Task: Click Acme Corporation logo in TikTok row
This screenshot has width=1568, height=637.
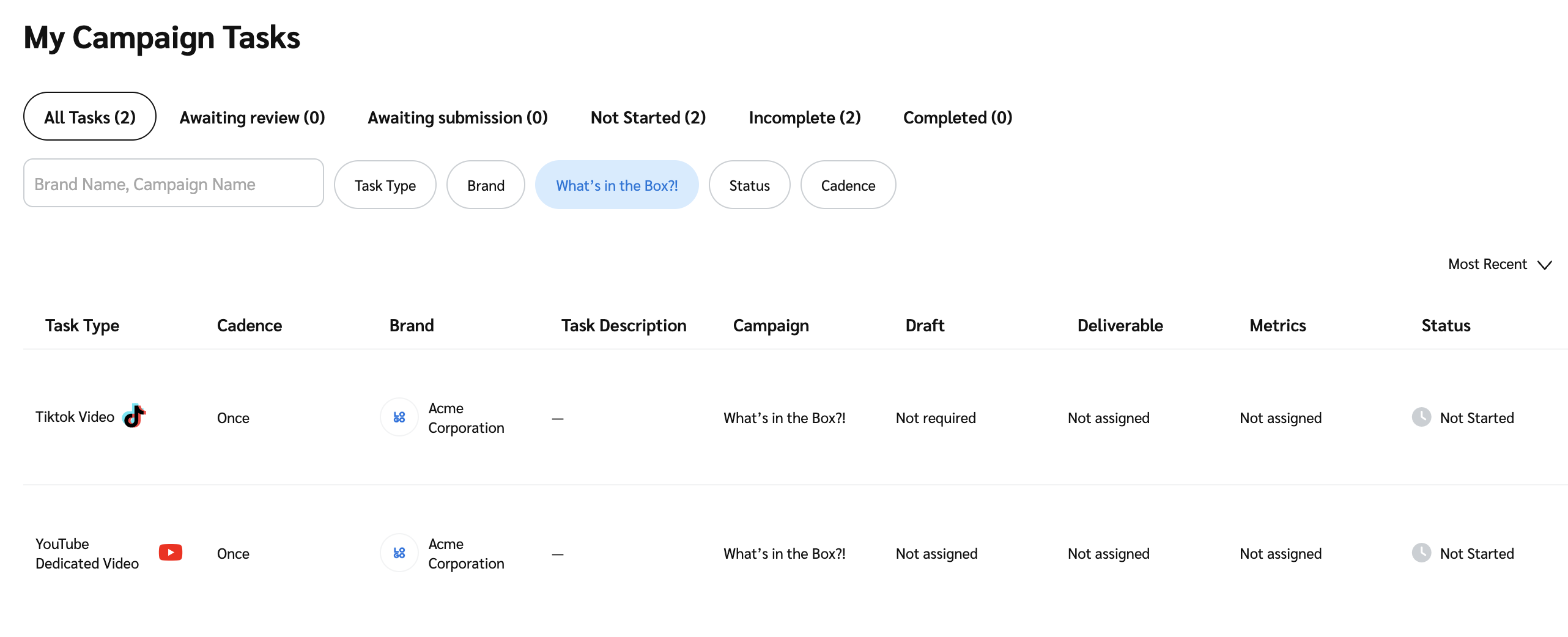Action: (399, 418)
